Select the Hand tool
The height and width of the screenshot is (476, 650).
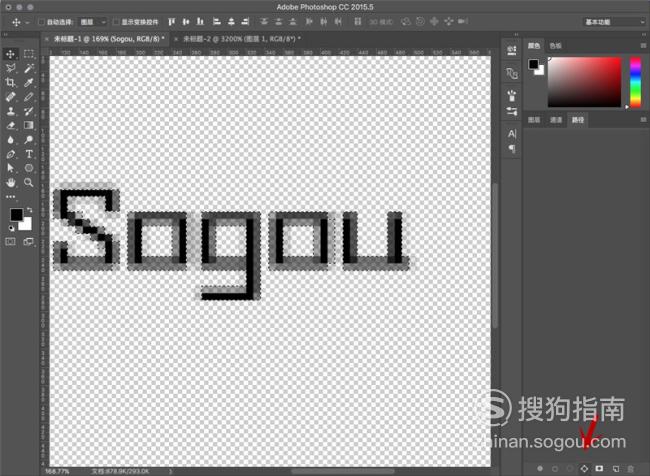click(x=10, y=182)
